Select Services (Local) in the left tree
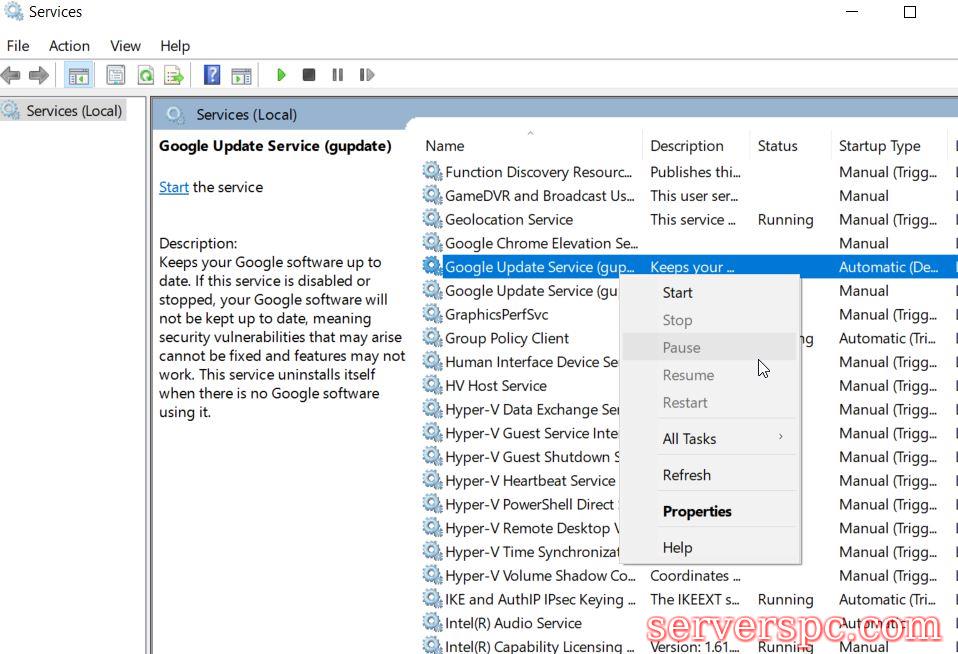 tap(74, 111)
